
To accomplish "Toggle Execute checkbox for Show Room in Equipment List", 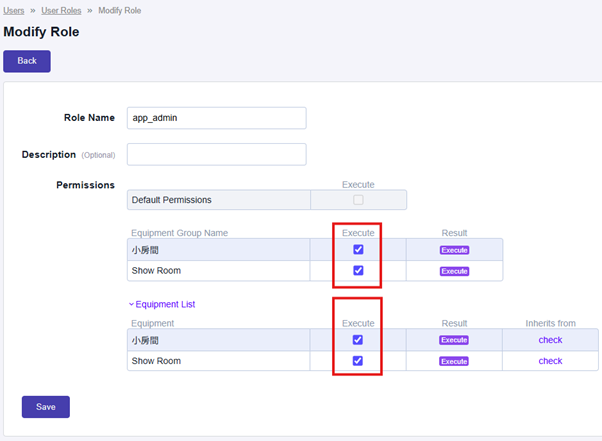I will 358,361.
